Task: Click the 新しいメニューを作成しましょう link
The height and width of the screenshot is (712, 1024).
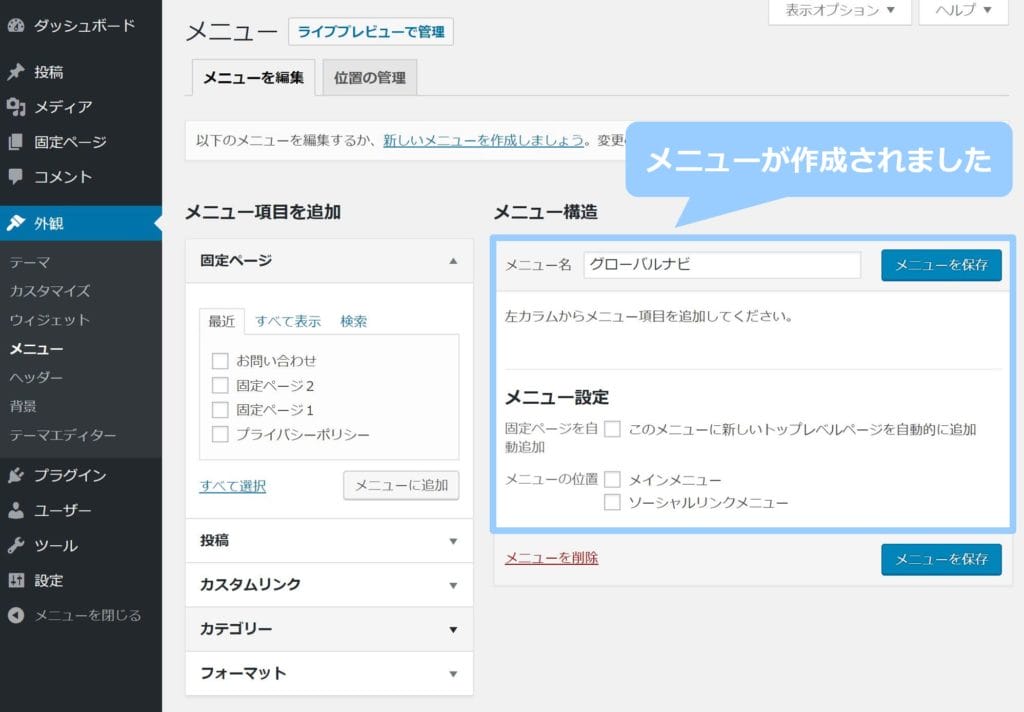Action: click(483, 140)
